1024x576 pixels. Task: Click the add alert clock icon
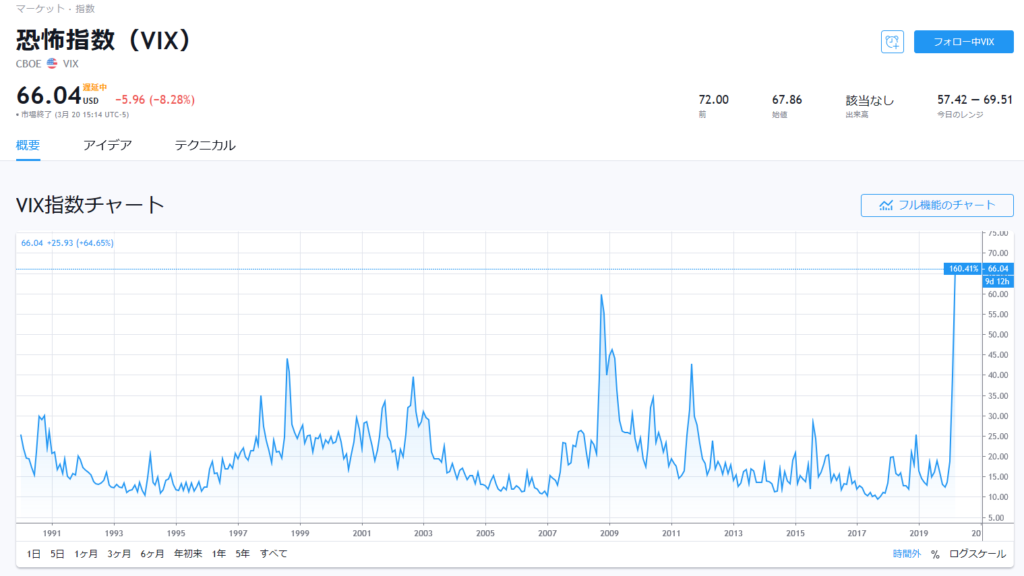pos(892,42)
